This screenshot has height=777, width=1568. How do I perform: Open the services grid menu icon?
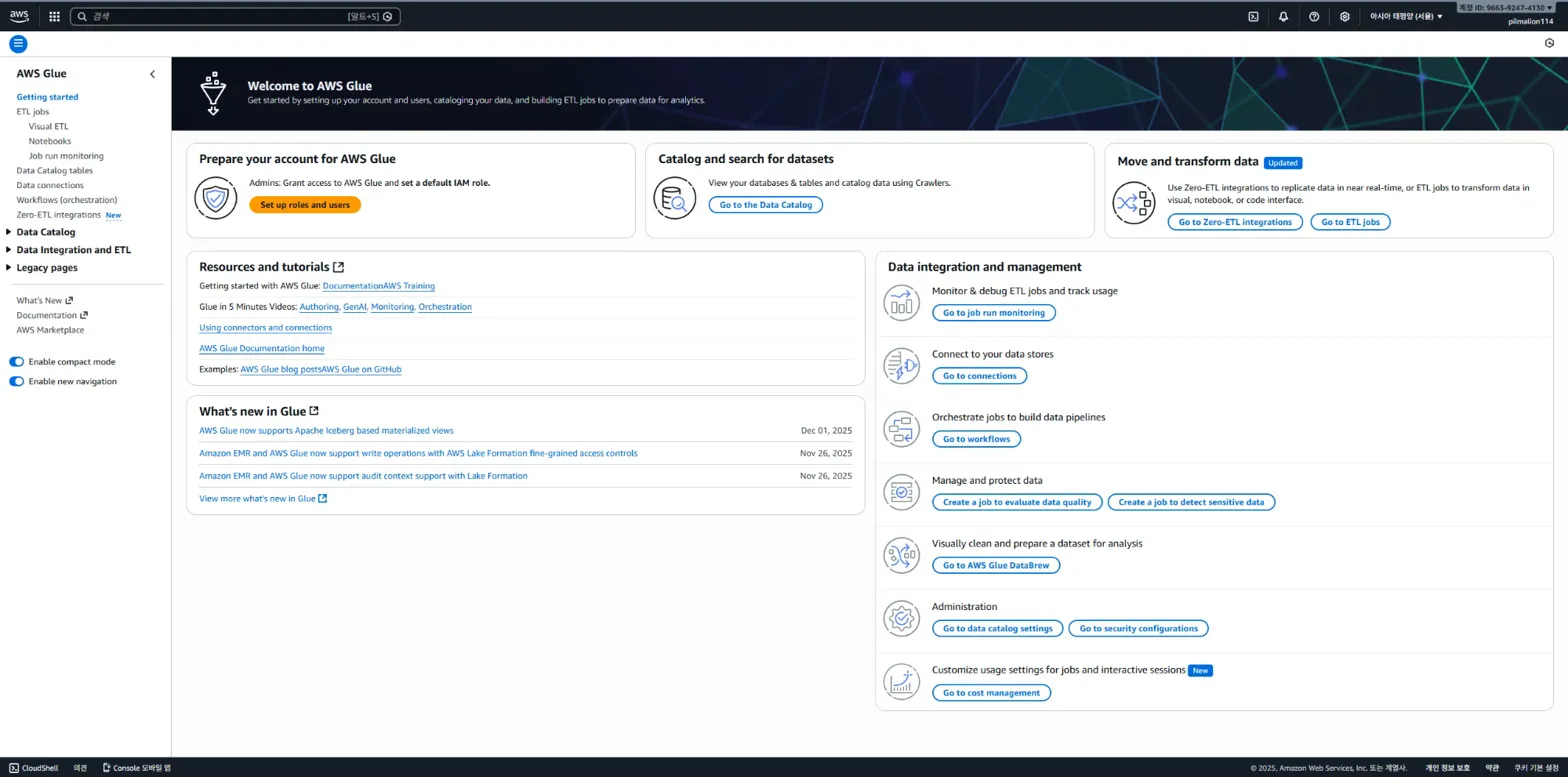[54, 16]
